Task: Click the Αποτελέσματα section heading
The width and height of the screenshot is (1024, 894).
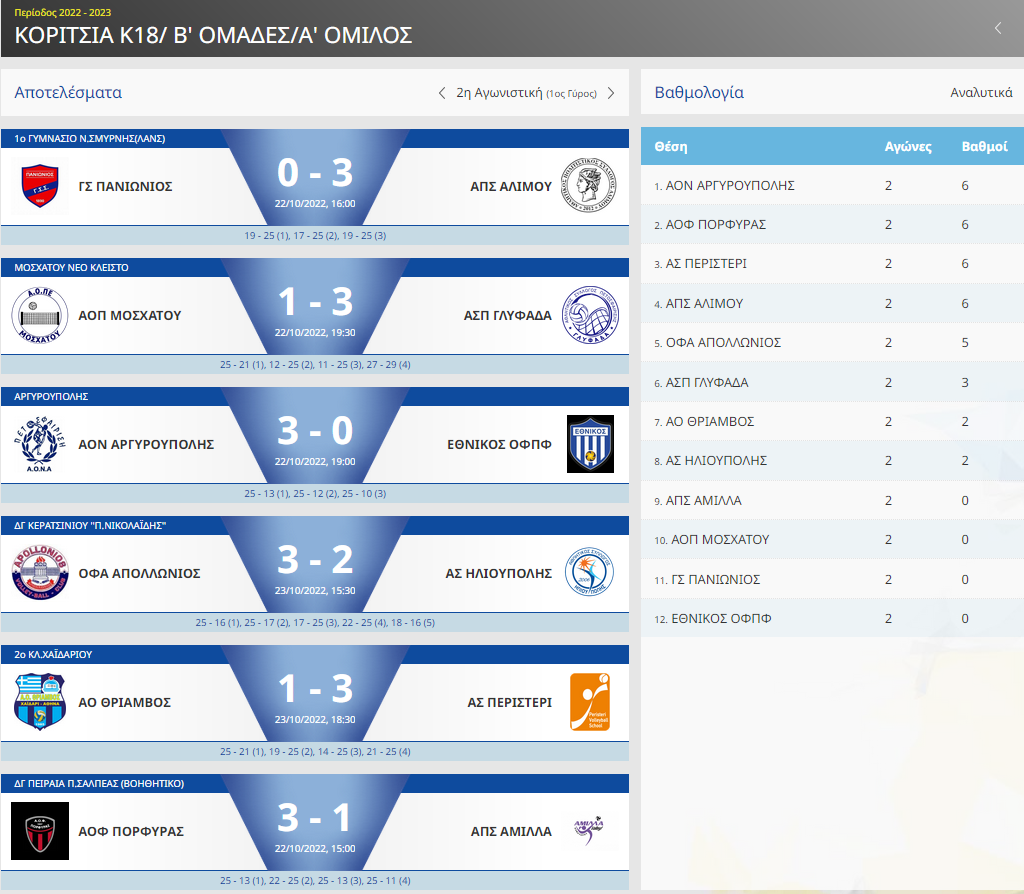Action: (68, 93)
